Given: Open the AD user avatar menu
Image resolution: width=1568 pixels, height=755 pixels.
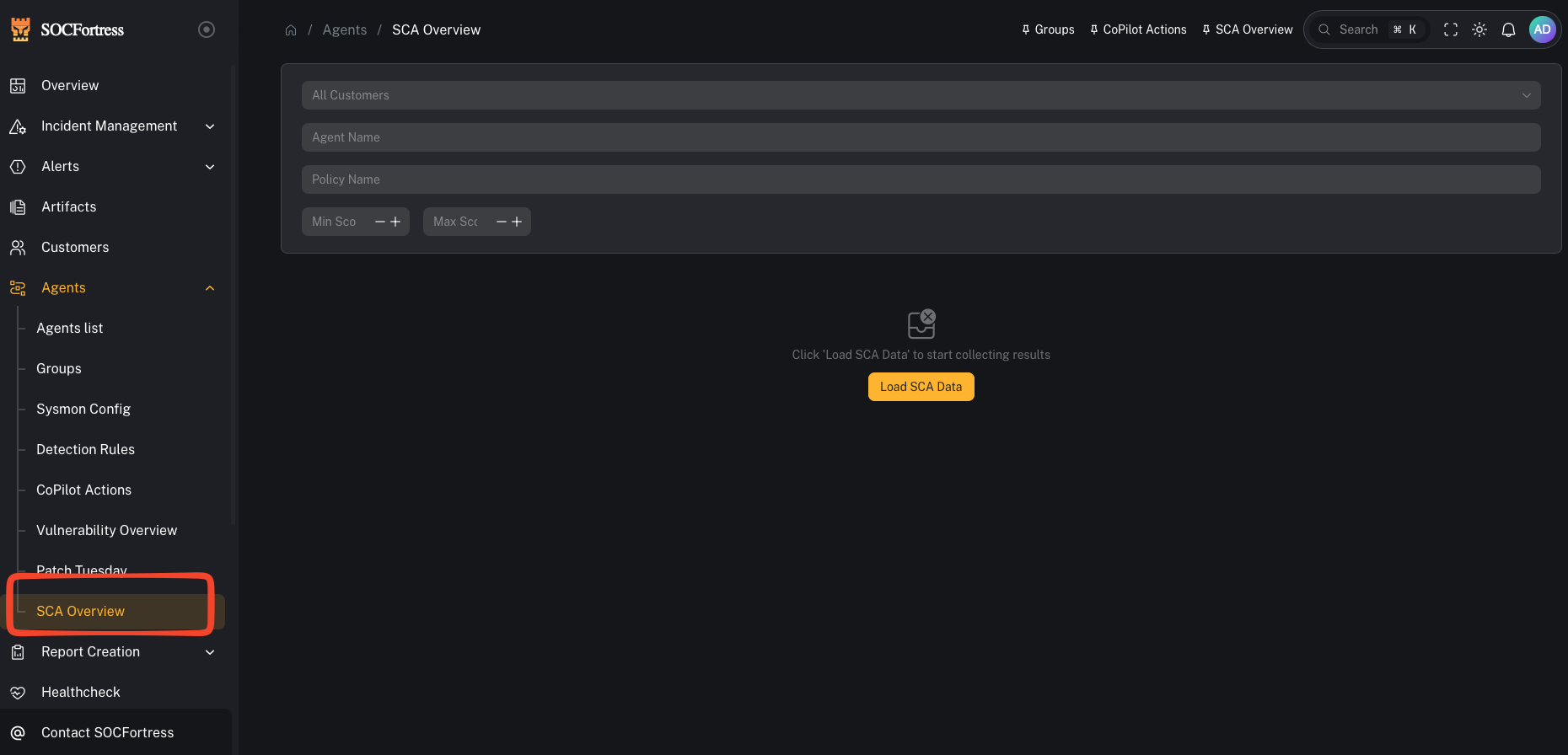Looking at the screenshot, I should (1543, 29).
